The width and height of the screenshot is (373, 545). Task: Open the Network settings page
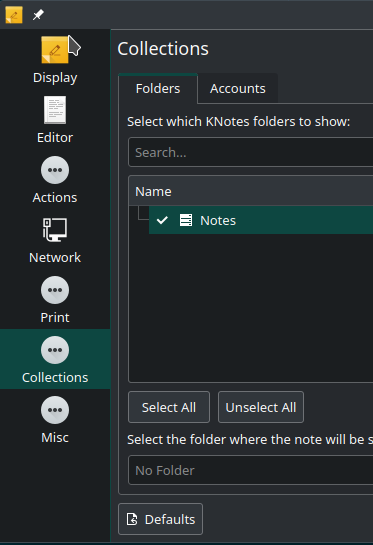[x=55, y=240]
